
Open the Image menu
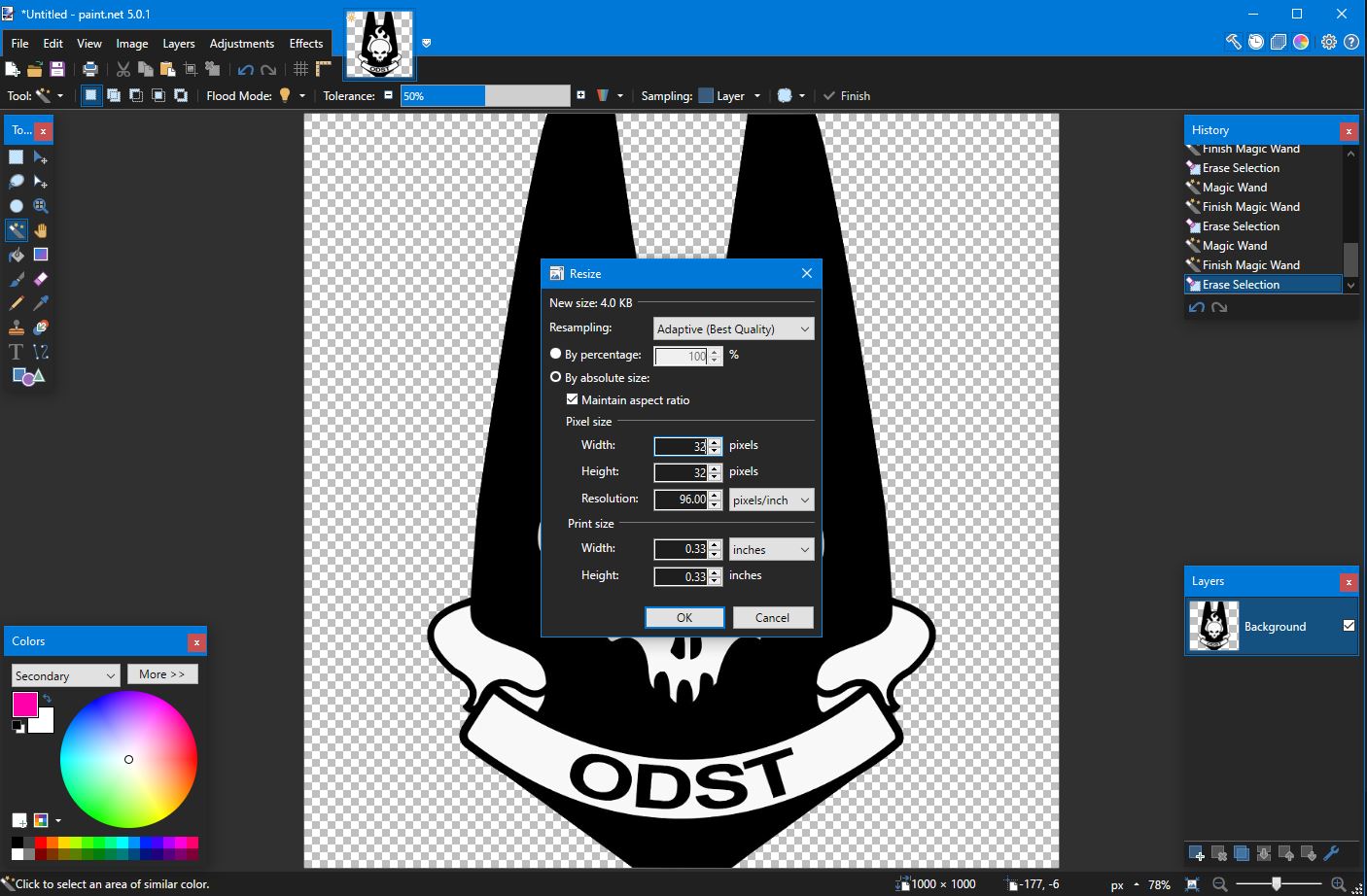pyautogui.click(x=132, y=44)
